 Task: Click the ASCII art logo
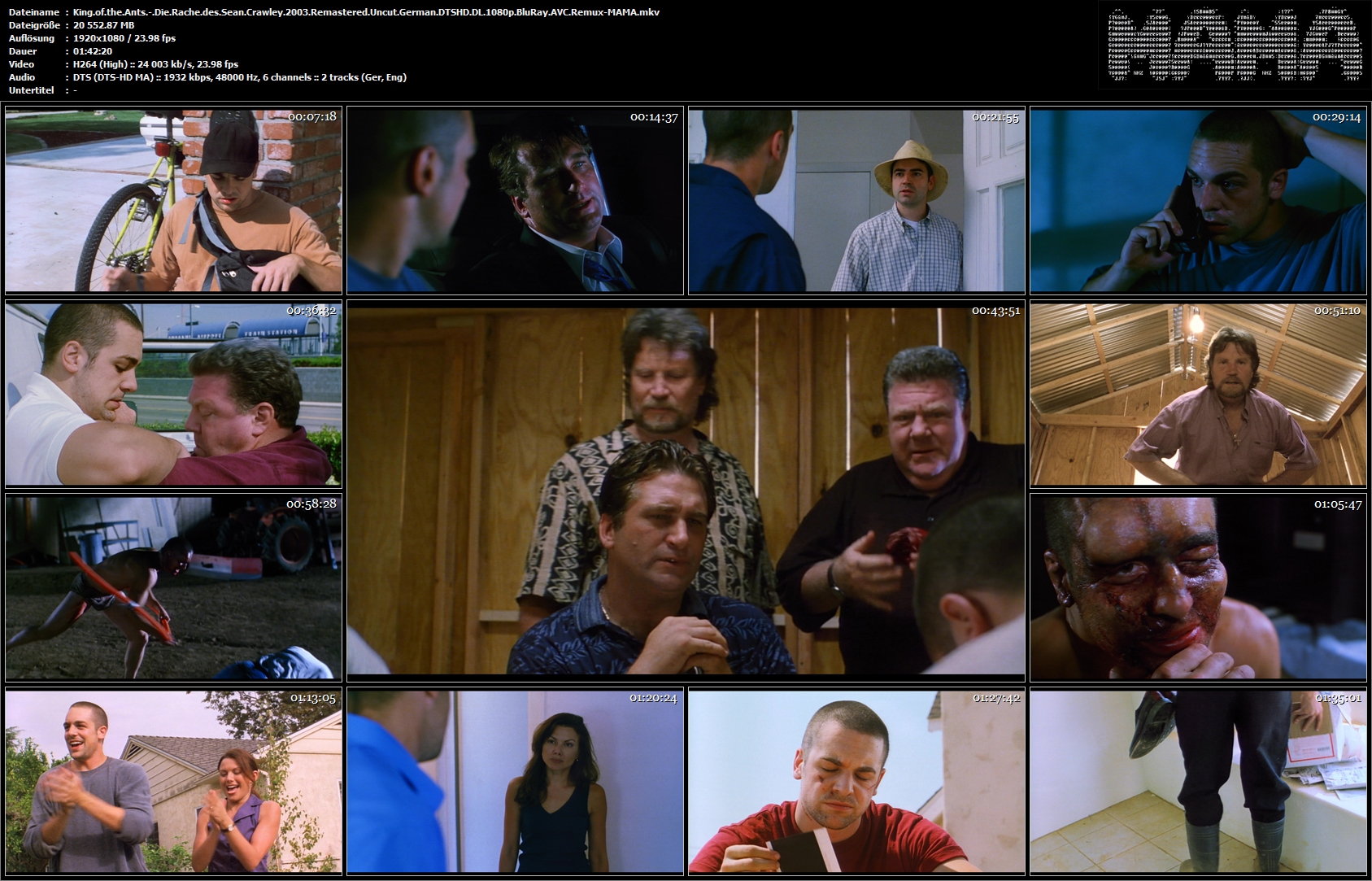(x=1235, y=45)
